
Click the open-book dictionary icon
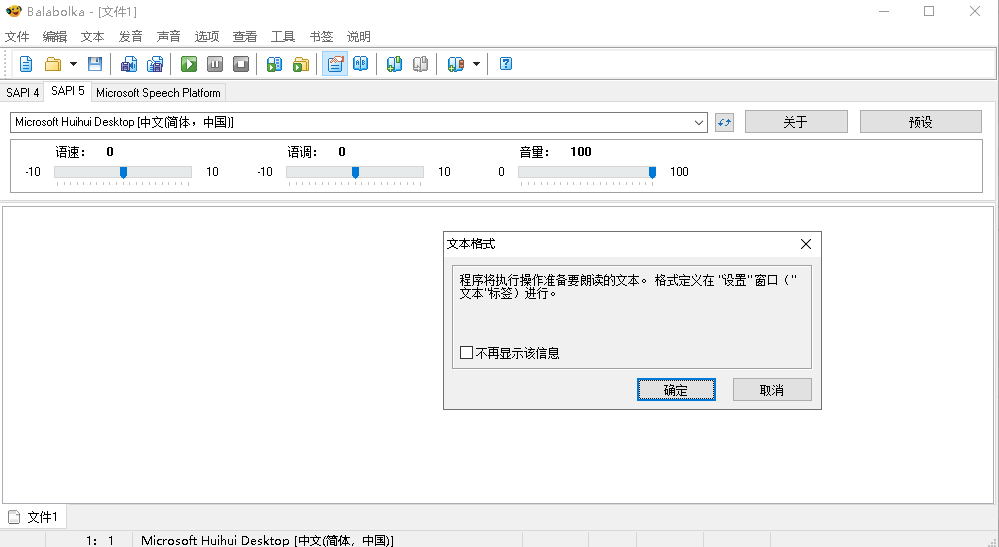[x=361, y=64]
